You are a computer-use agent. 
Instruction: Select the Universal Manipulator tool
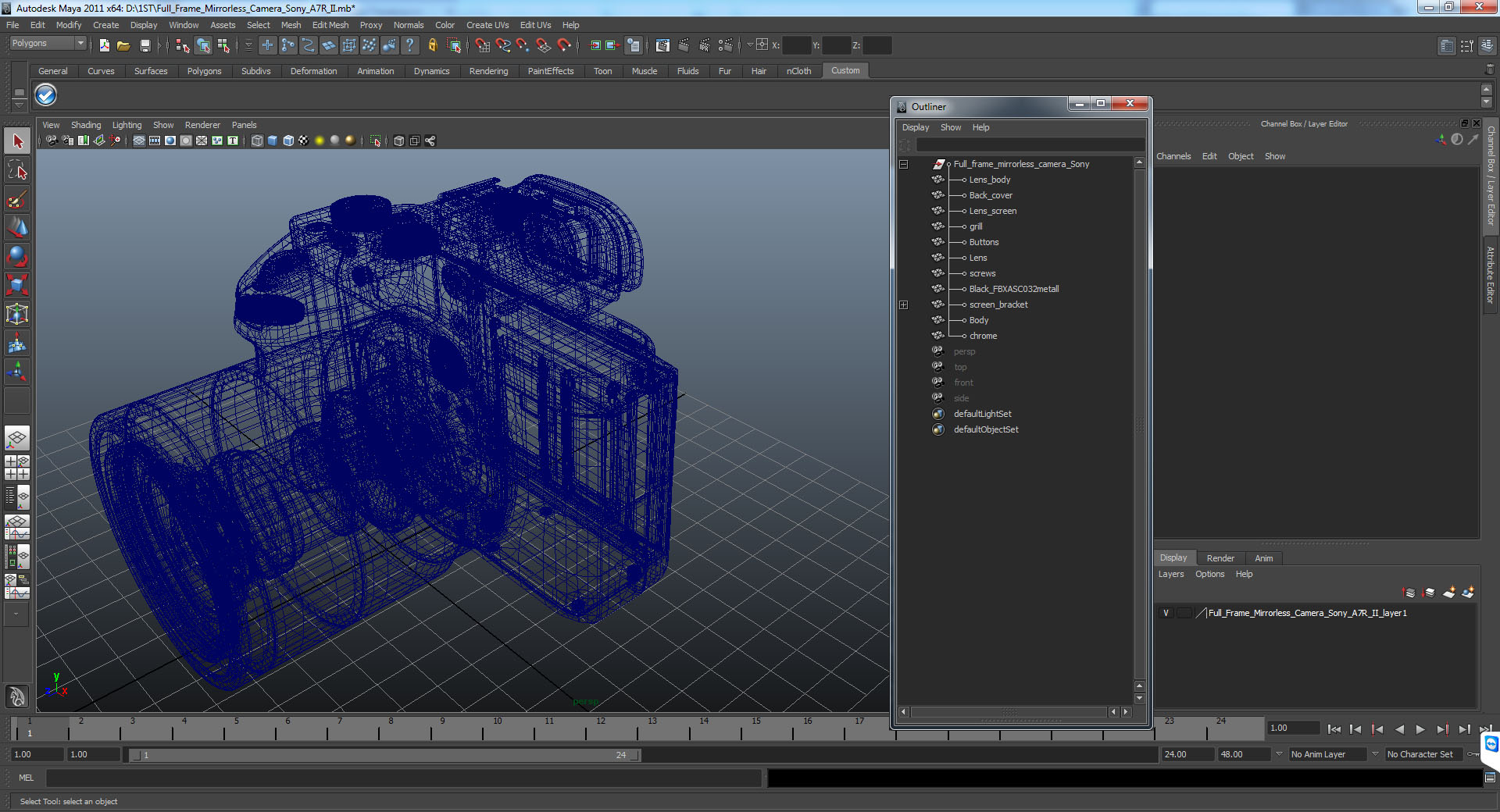click(17, 314)
